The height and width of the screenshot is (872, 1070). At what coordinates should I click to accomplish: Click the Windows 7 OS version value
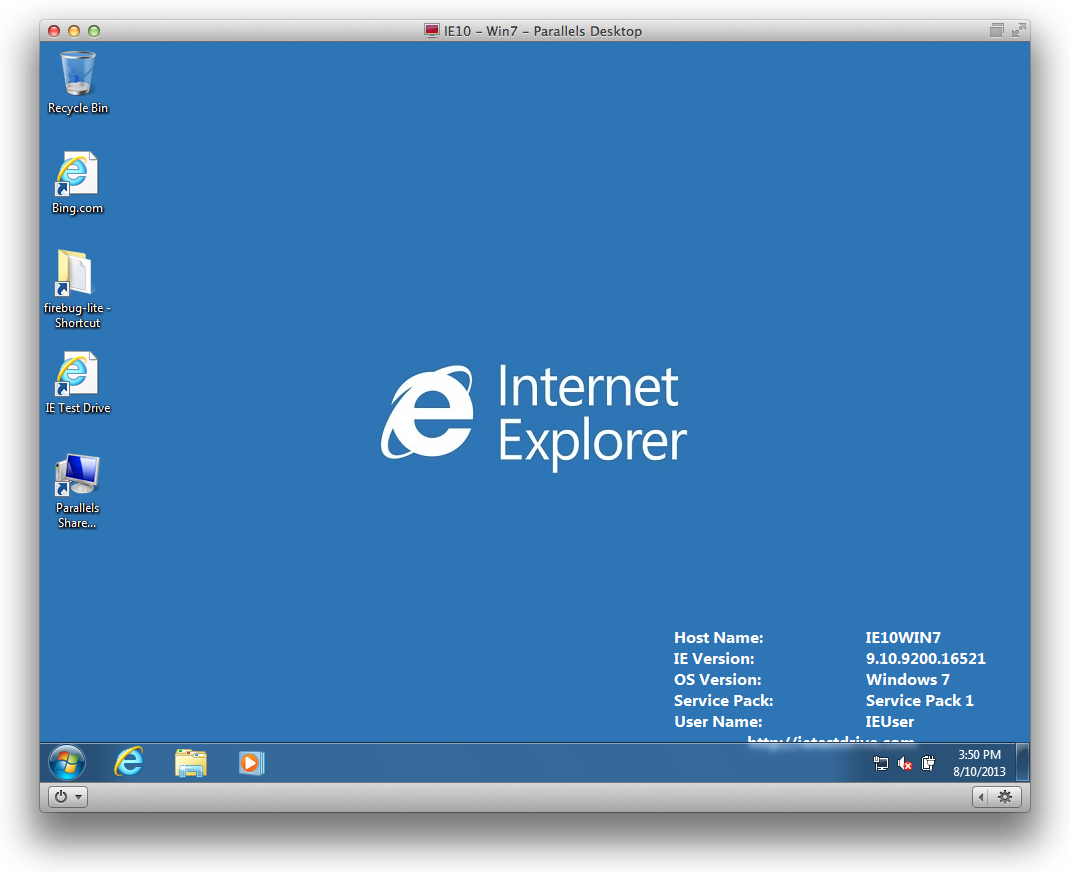click(x=908, y=680)
